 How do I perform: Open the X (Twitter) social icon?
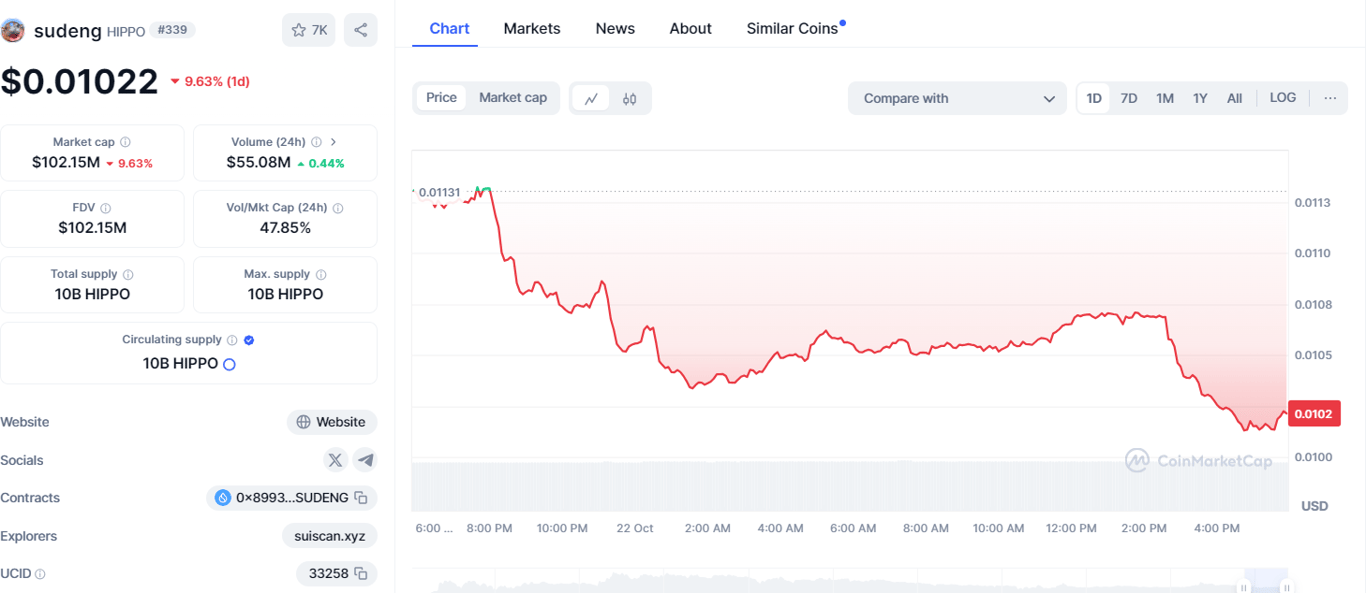click(335, 460)
